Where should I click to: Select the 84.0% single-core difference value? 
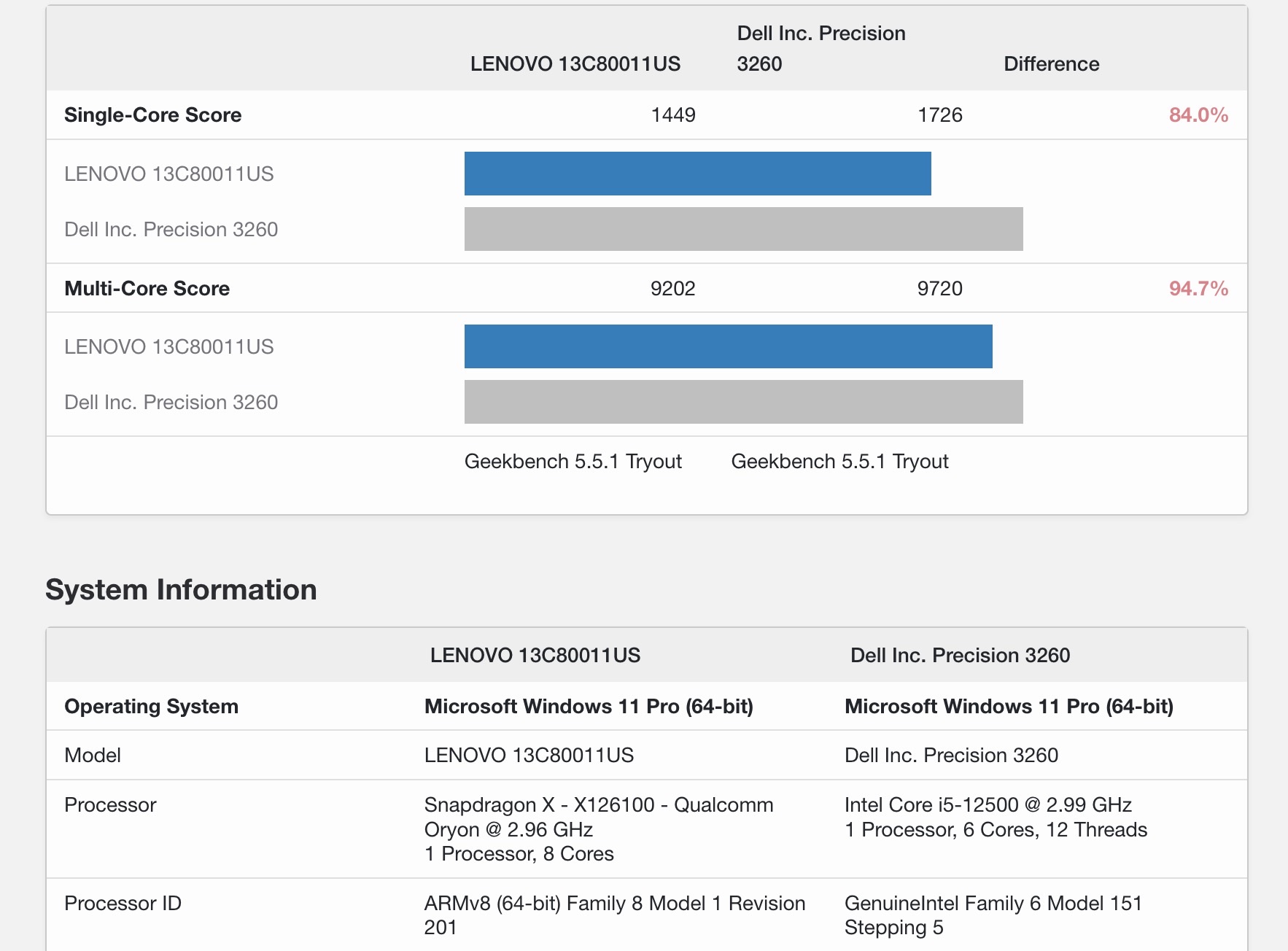point(1198,115)
